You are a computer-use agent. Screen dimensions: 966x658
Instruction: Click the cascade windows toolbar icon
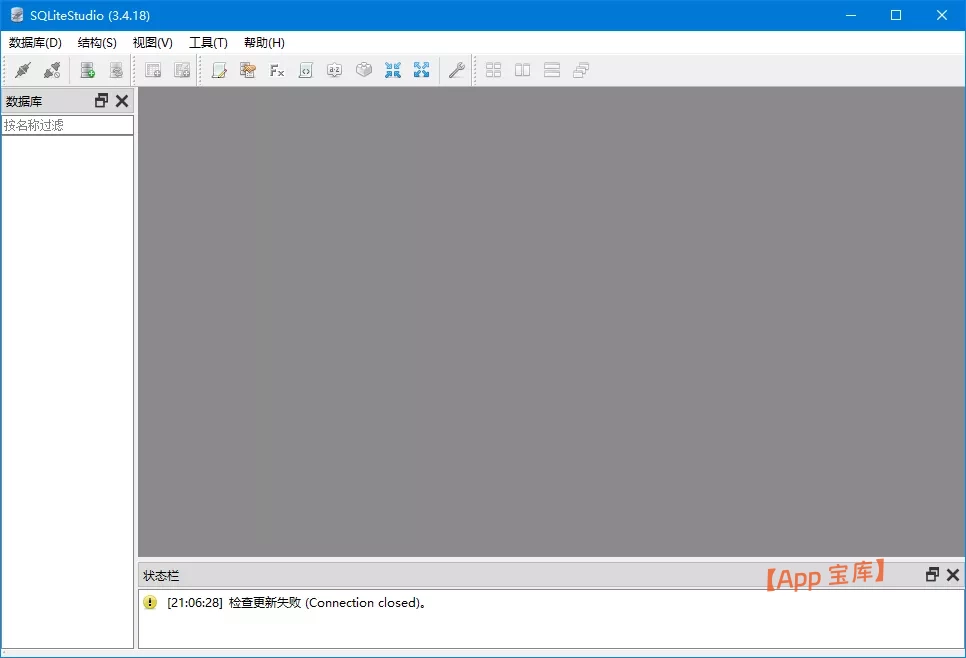pyautogui.click(x=581, y=70)
